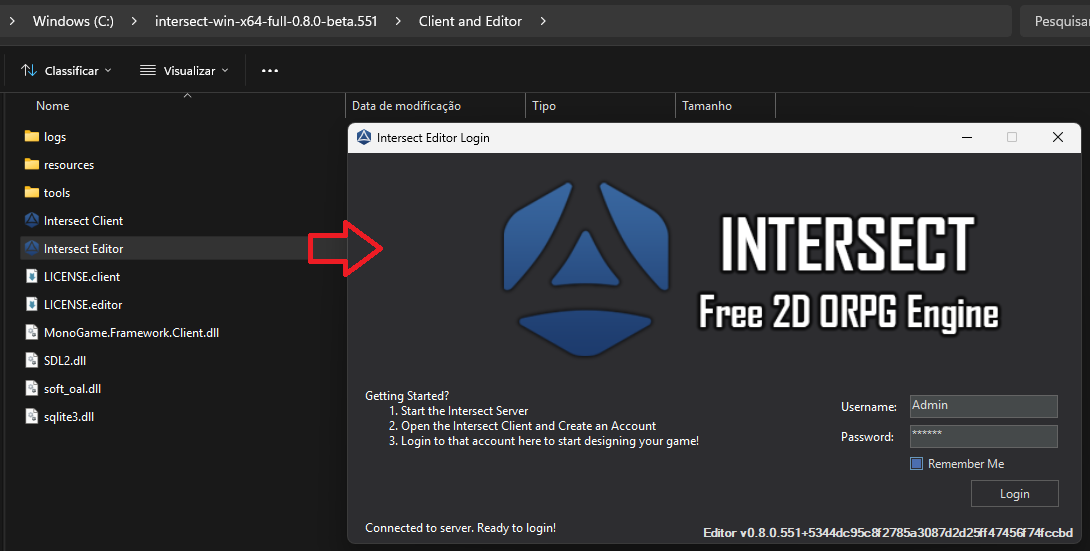The width and height of the screenshot is (1090, 551).
Task: Click the LICENSE.client file icon
Action: (x=31, y=276)
